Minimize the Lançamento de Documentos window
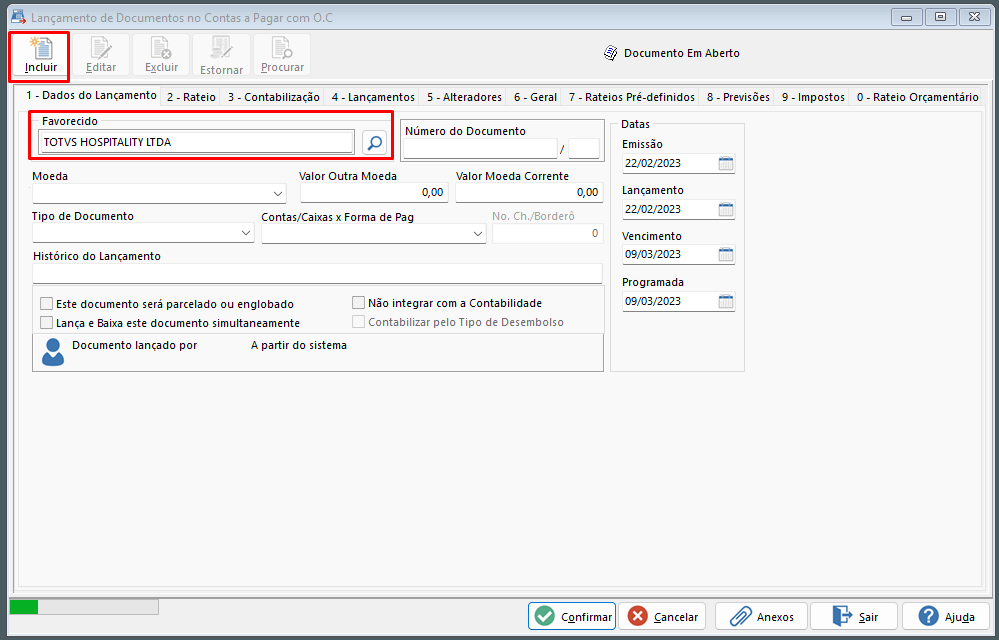Screen dimensions: 999x640 click(906, 17)
